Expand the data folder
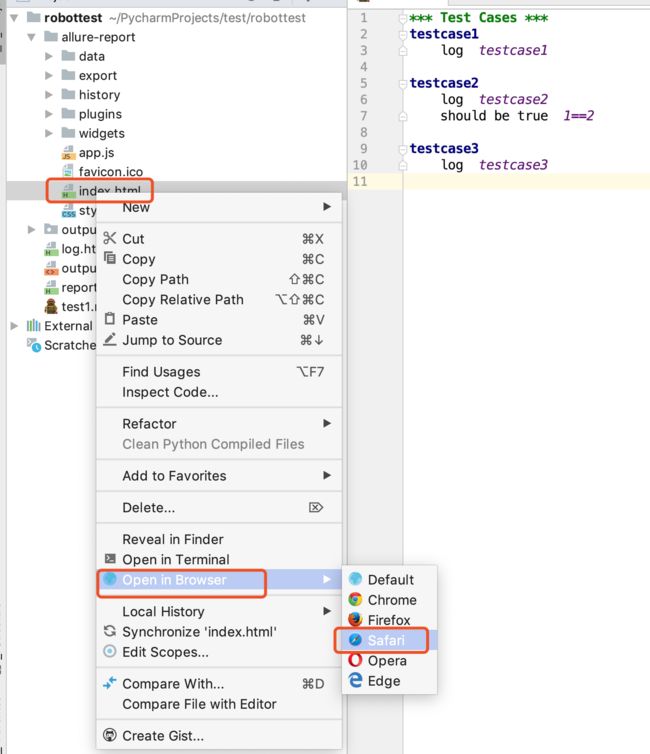Screen dimensions: 650x754 point(50,57)
